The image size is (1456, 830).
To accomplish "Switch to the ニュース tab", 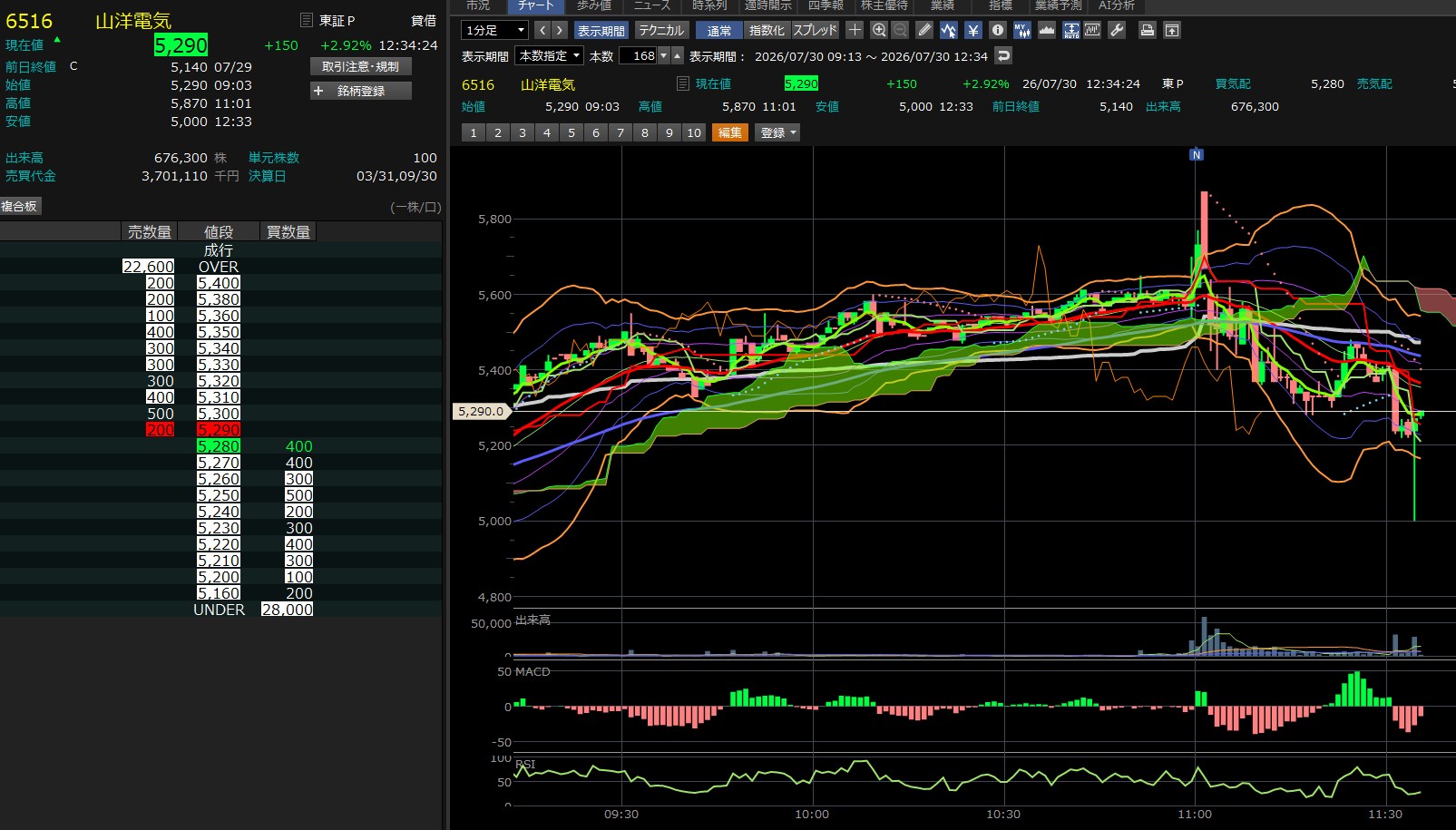I will pyautogui.click(x=651, y=5).
